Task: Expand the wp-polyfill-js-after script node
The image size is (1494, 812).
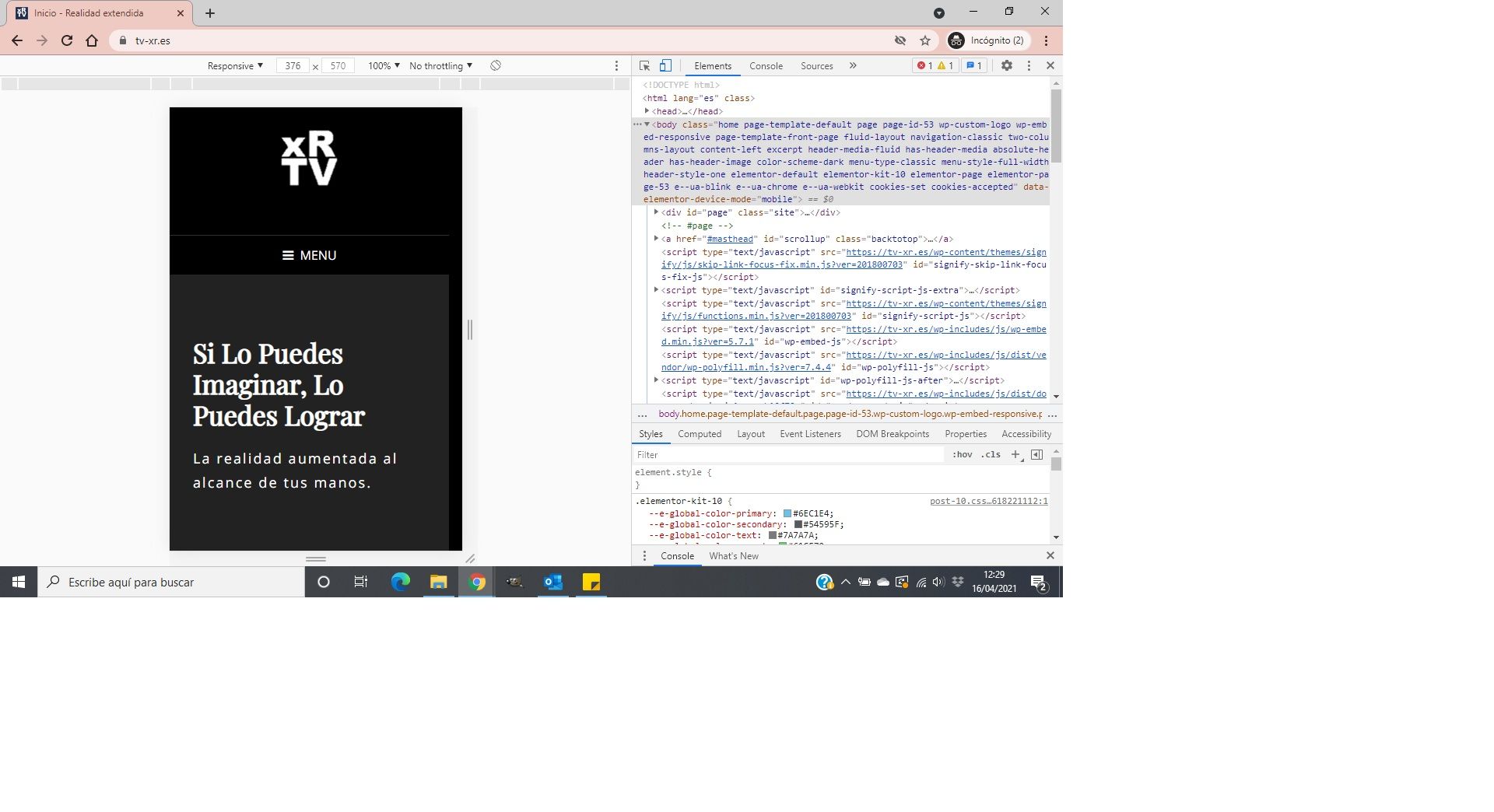Action: [x=657, y=380]
